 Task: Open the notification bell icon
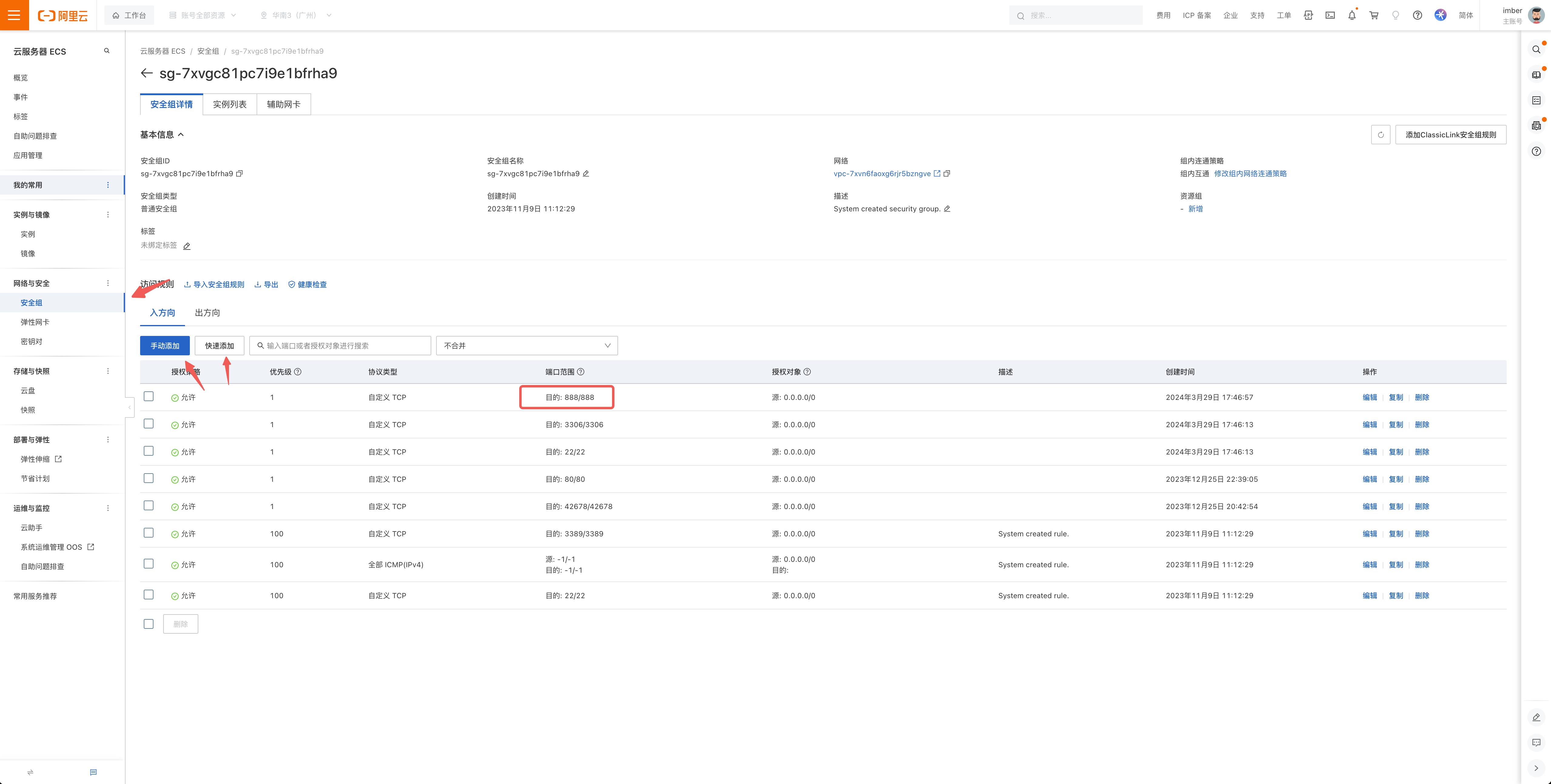point(1352,16)
